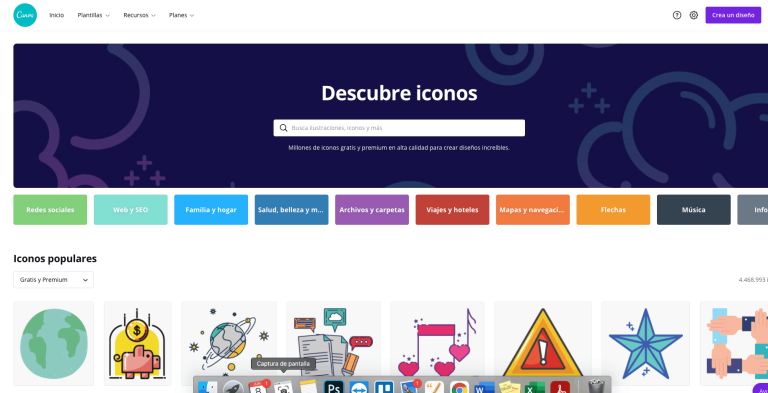This screenshot has width=768, height=393.
Task: Open the Redes sociales category
Action: [50, 210]
